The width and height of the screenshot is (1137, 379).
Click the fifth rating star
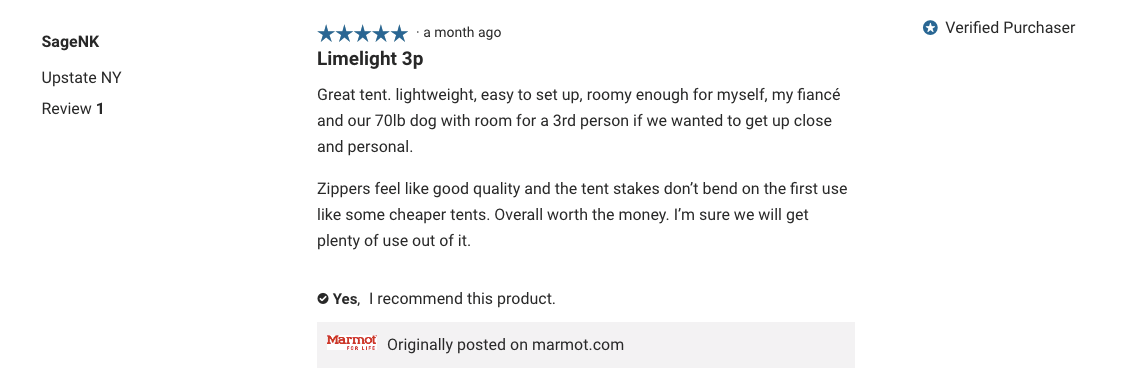400,33
